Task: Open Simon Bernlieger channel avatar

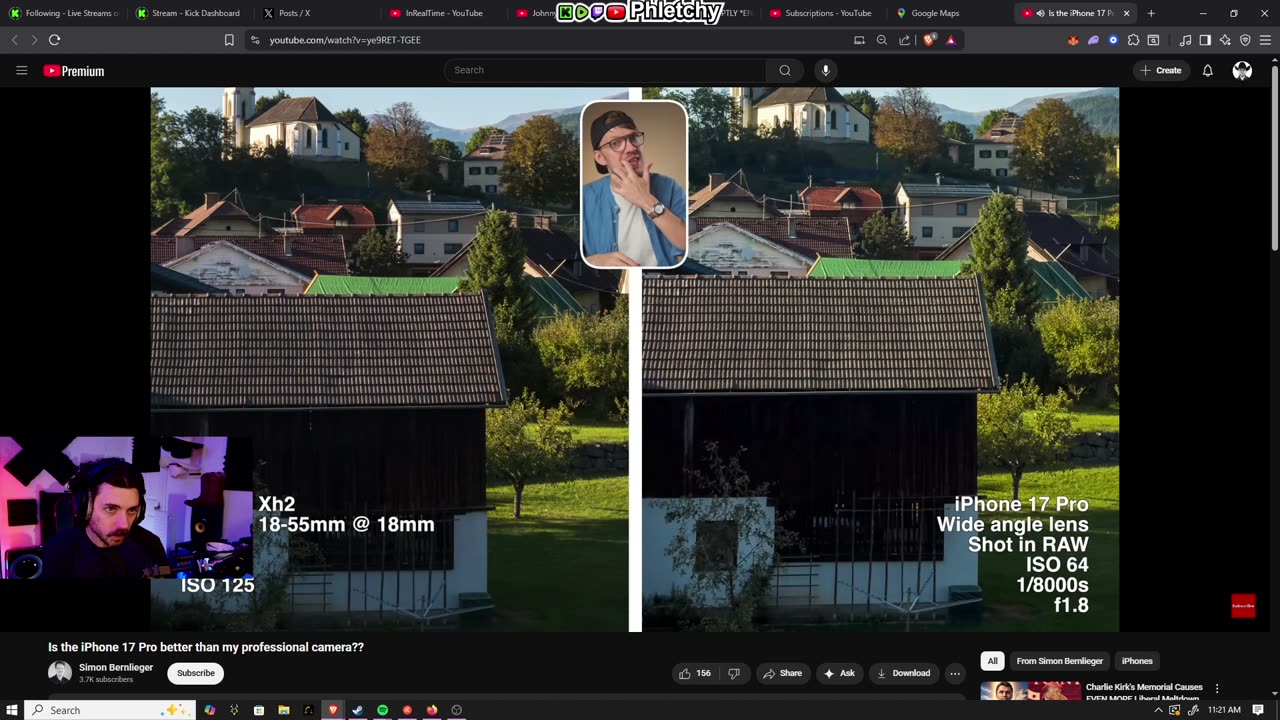Action: click(x=60, y=673)
